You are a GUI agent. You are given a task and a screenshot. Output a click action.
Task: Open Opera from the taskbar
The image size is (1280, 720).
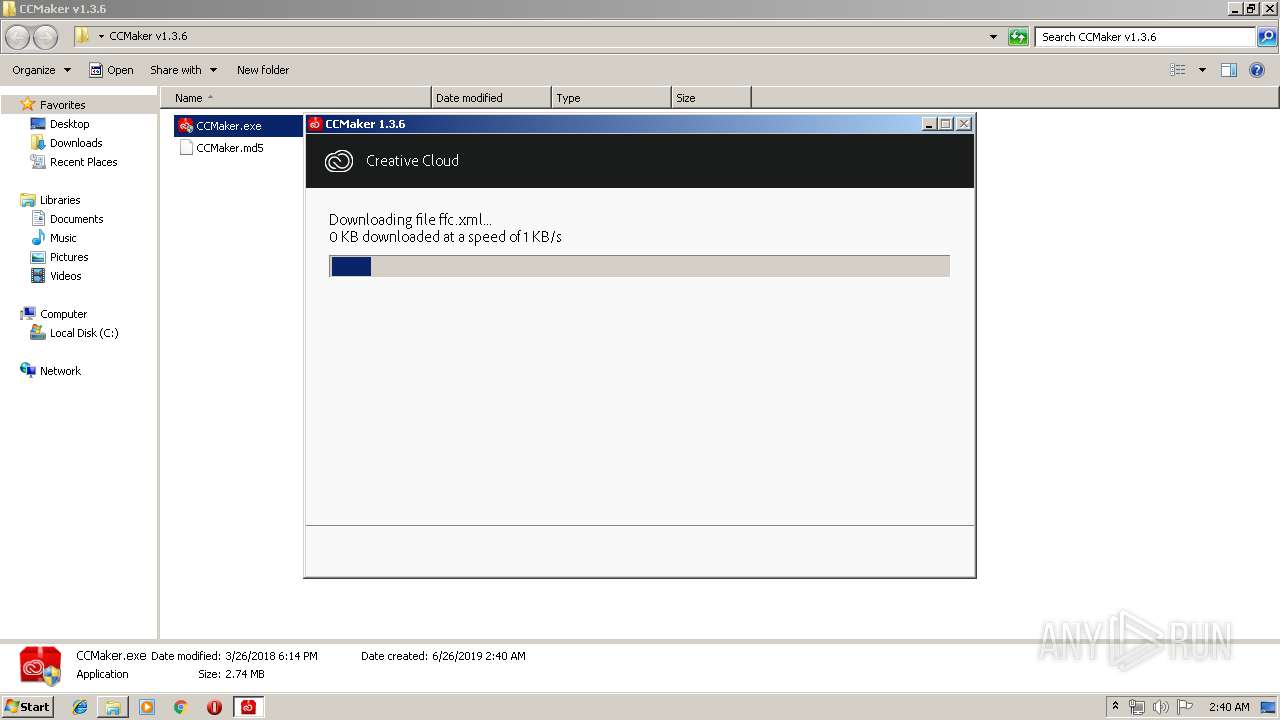214,707
